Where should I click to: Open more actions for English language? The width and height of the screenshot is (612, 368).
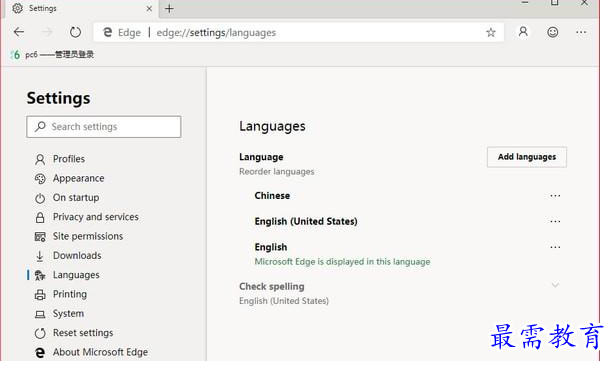(555, 247)
